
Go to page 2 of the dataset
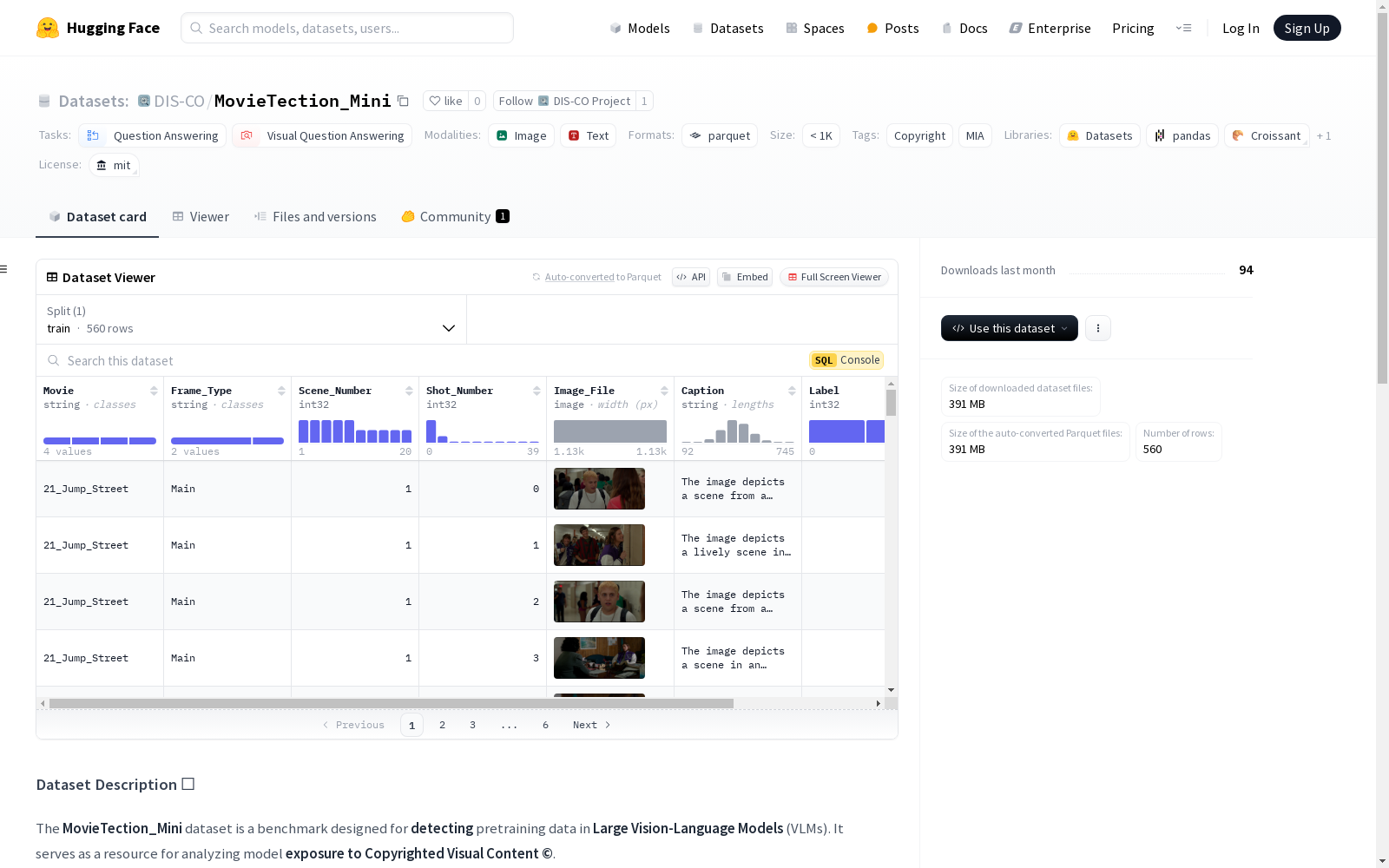[442, 725]
